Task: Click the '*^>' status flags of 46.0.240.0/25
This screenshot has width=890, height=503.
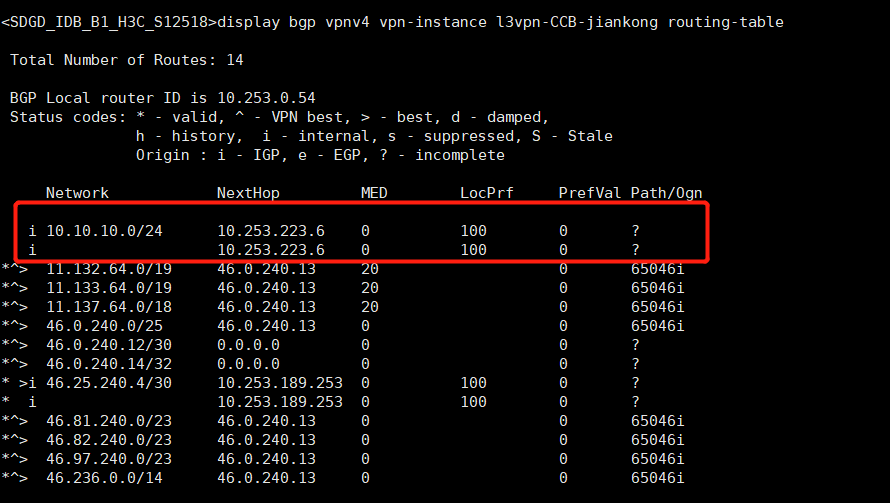Action: tap(14, 326)
